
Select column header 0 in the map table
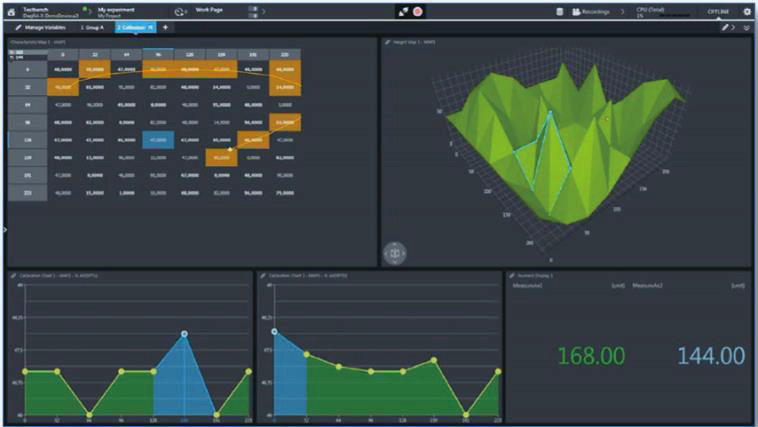(x=63, y=55)
